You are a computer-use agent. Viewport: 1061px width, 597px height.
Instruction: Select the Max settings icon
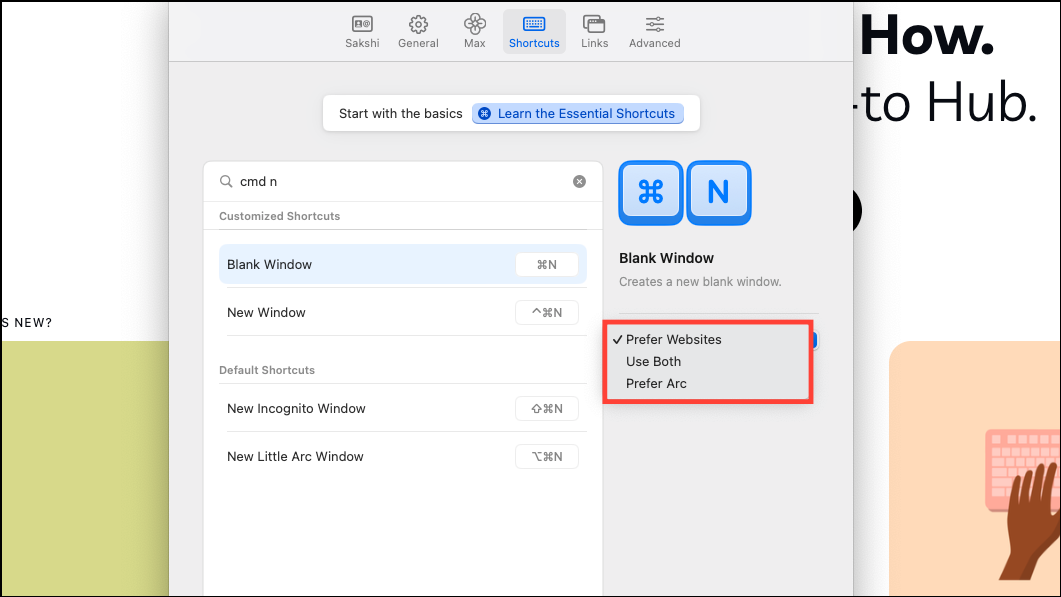coord(474,30)
